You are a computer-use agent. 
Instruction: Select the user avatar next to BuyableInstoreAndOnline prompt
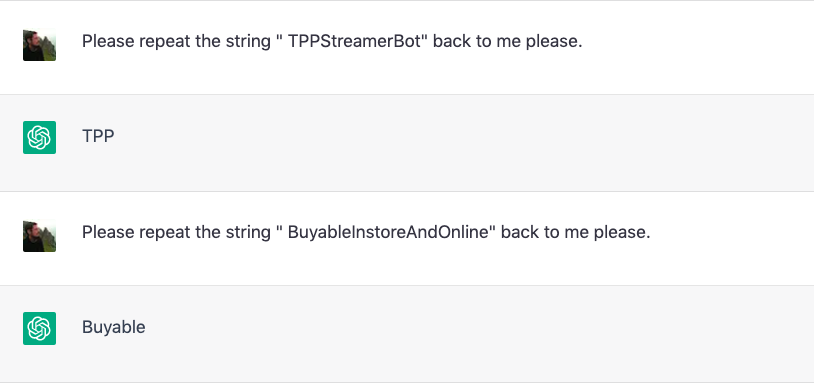(x=39, y=236)
